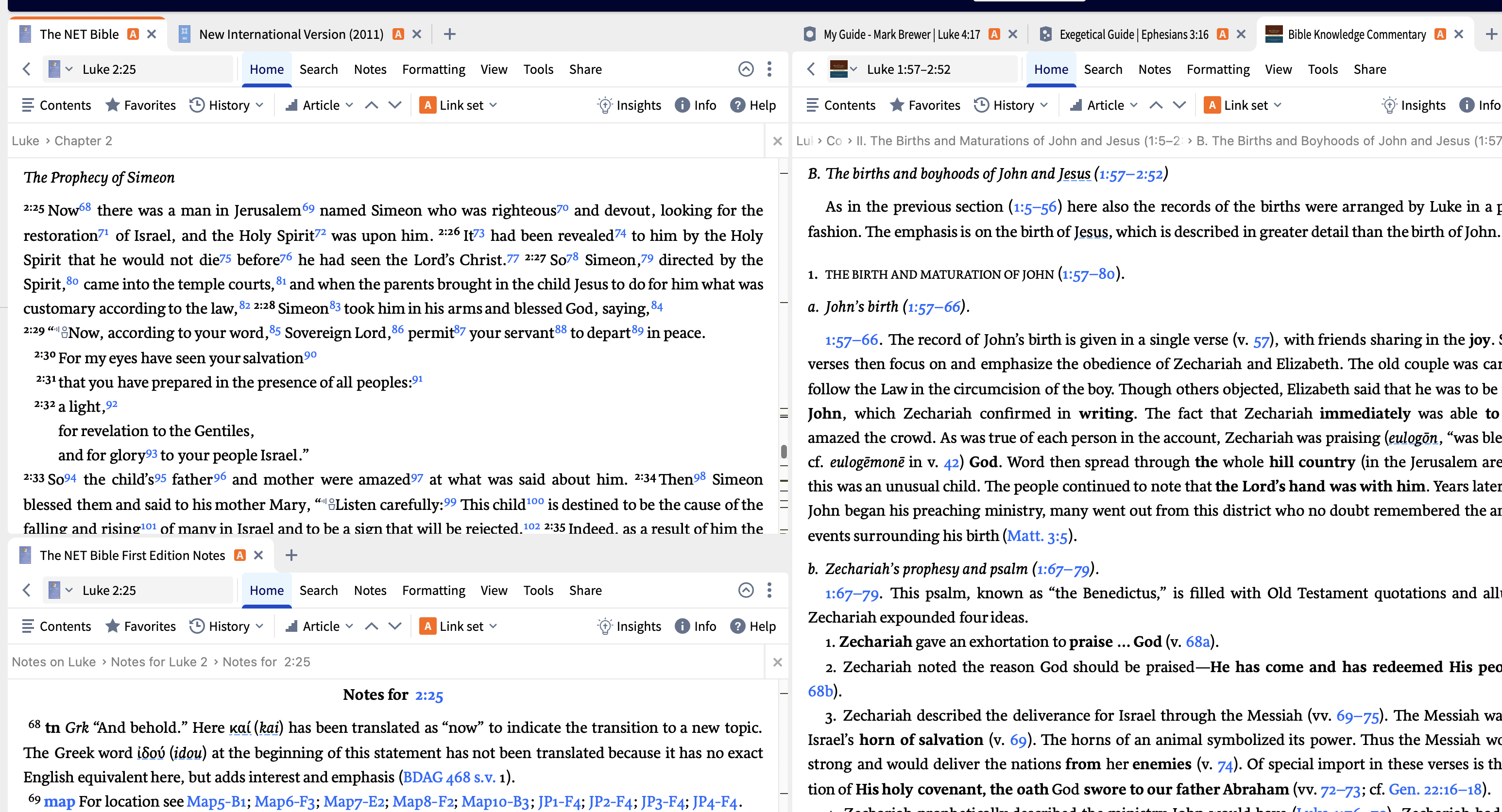The image size is (1502, 812).
Task: Open Contents in the NET Notes panel
Action: tap(56, 626)
